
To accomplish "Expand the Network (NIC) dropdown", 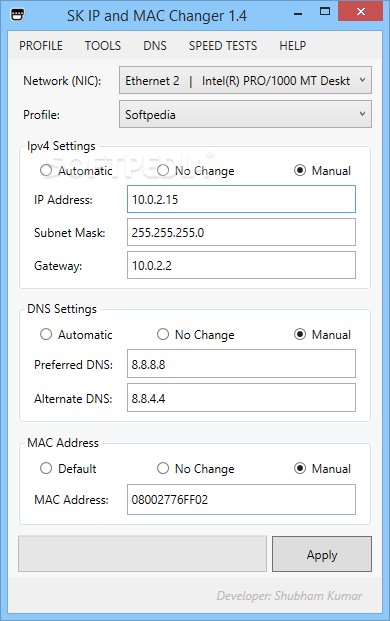I will point(245,80).
